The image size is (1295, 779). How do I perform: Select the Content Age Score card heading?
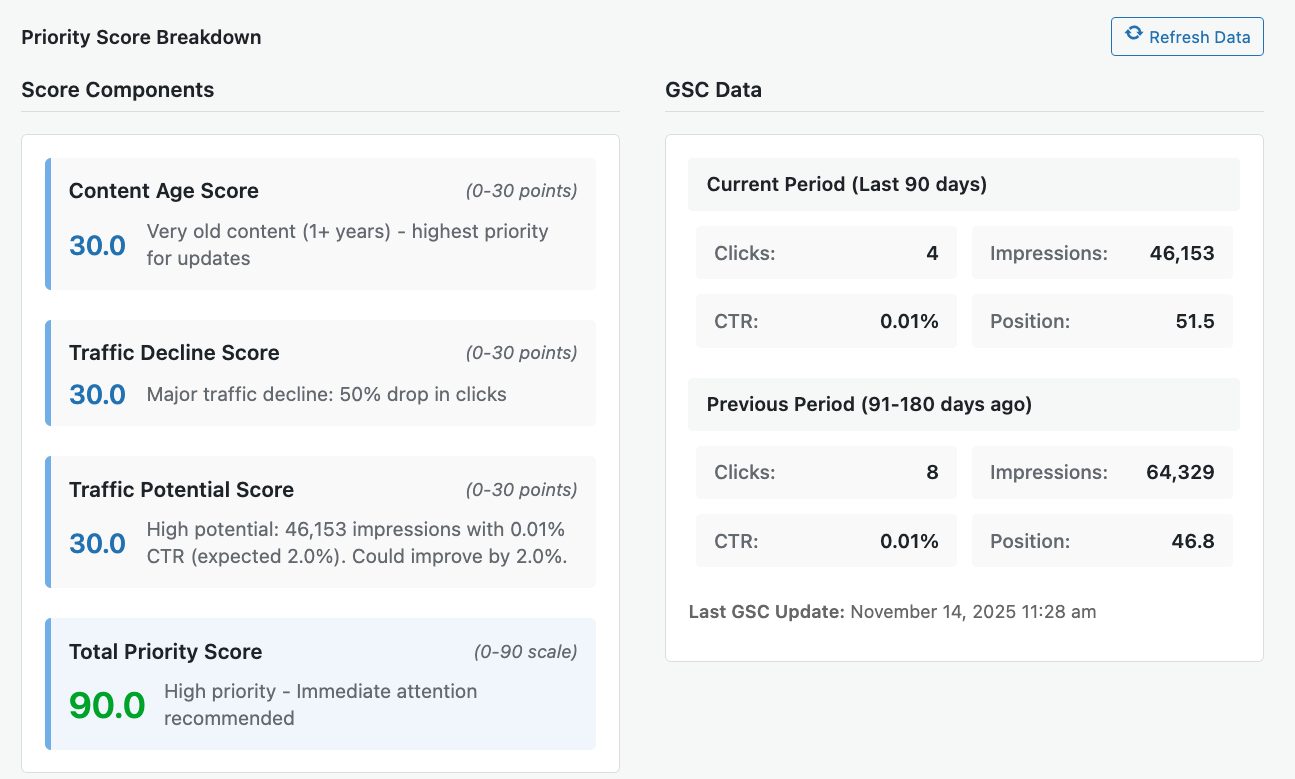pos(164,191)
